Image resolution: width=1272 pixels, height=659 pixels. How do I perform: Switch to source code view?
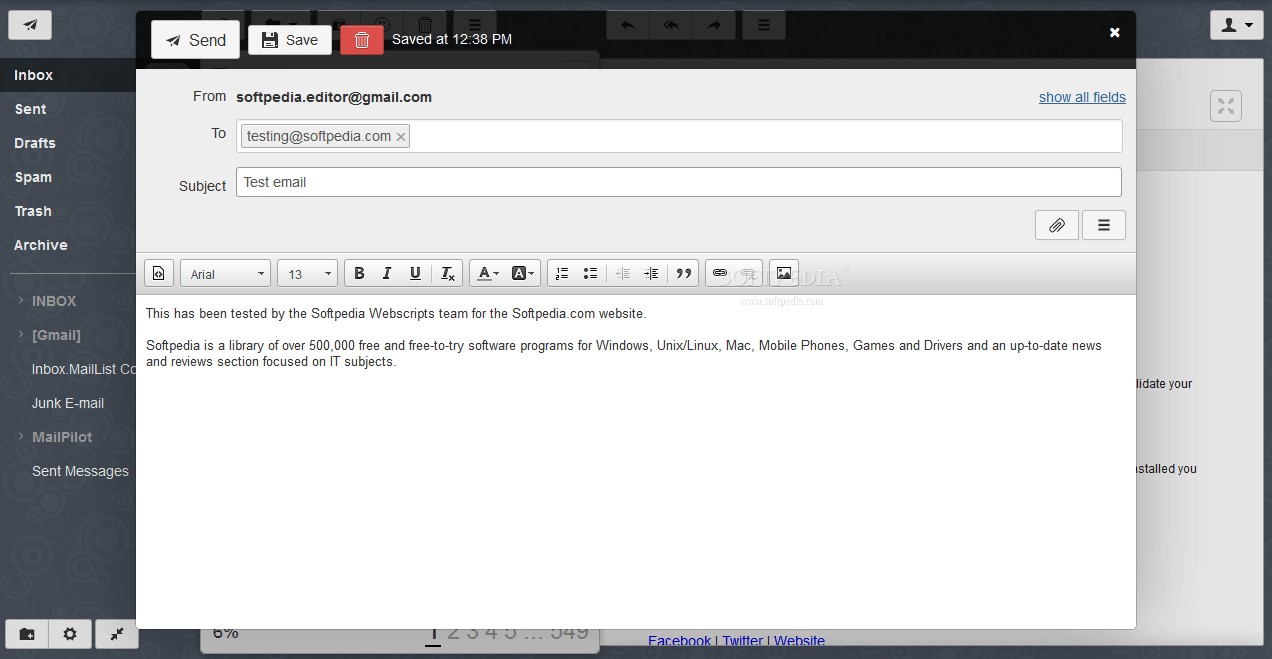click(159, 274)
